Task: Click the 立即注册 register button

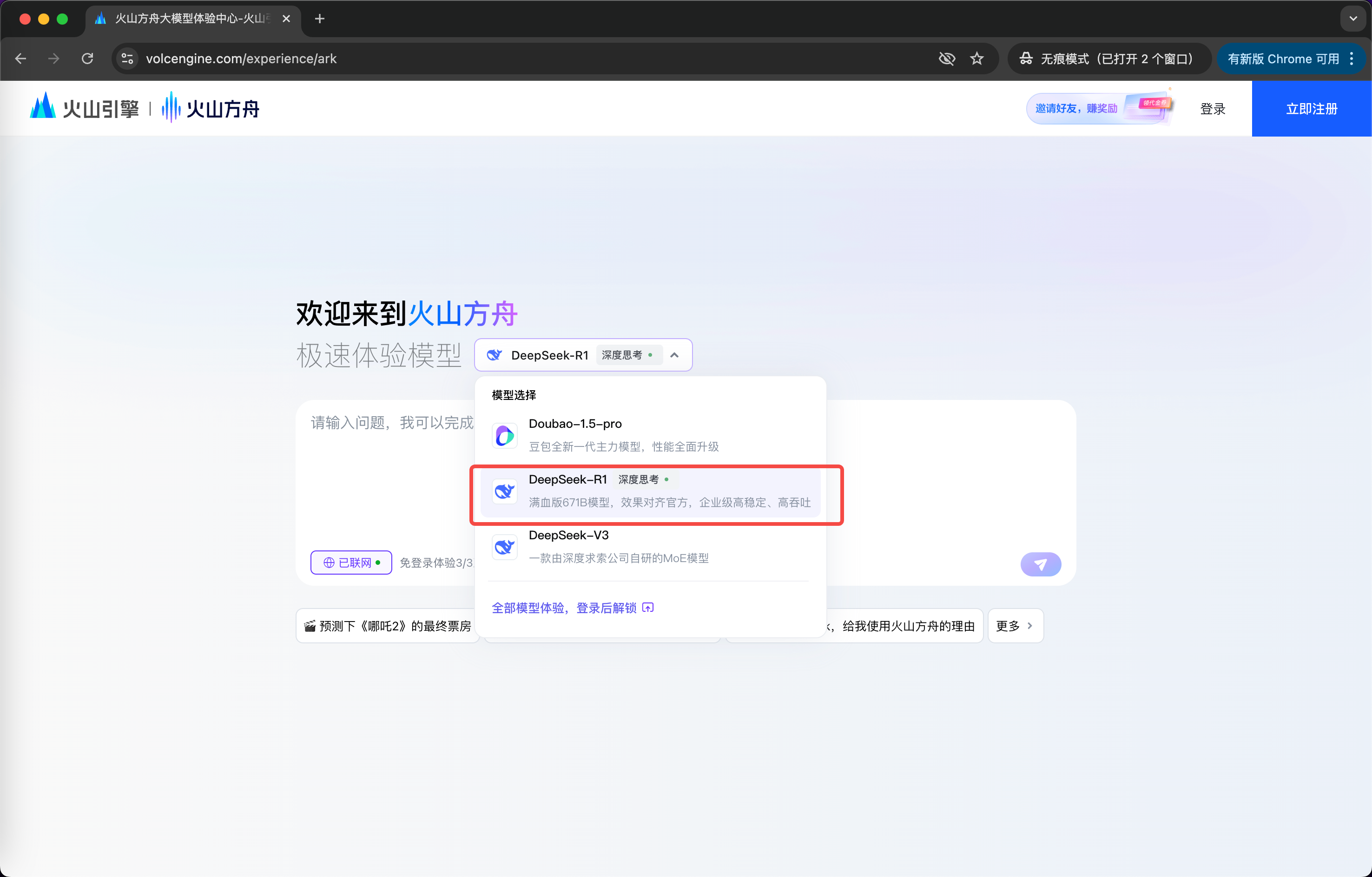Action: (x=1311, y=108)
